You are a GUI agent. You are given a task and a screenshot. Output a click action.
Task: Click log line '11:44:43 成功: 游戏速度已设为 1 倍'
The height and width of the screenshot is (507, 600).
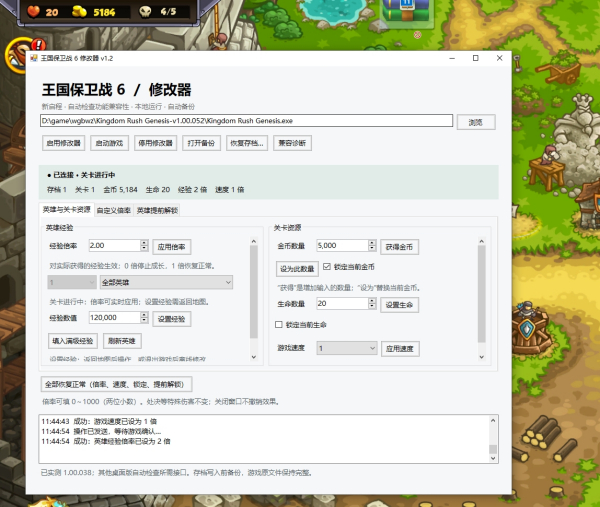click(x=99, y=421)
